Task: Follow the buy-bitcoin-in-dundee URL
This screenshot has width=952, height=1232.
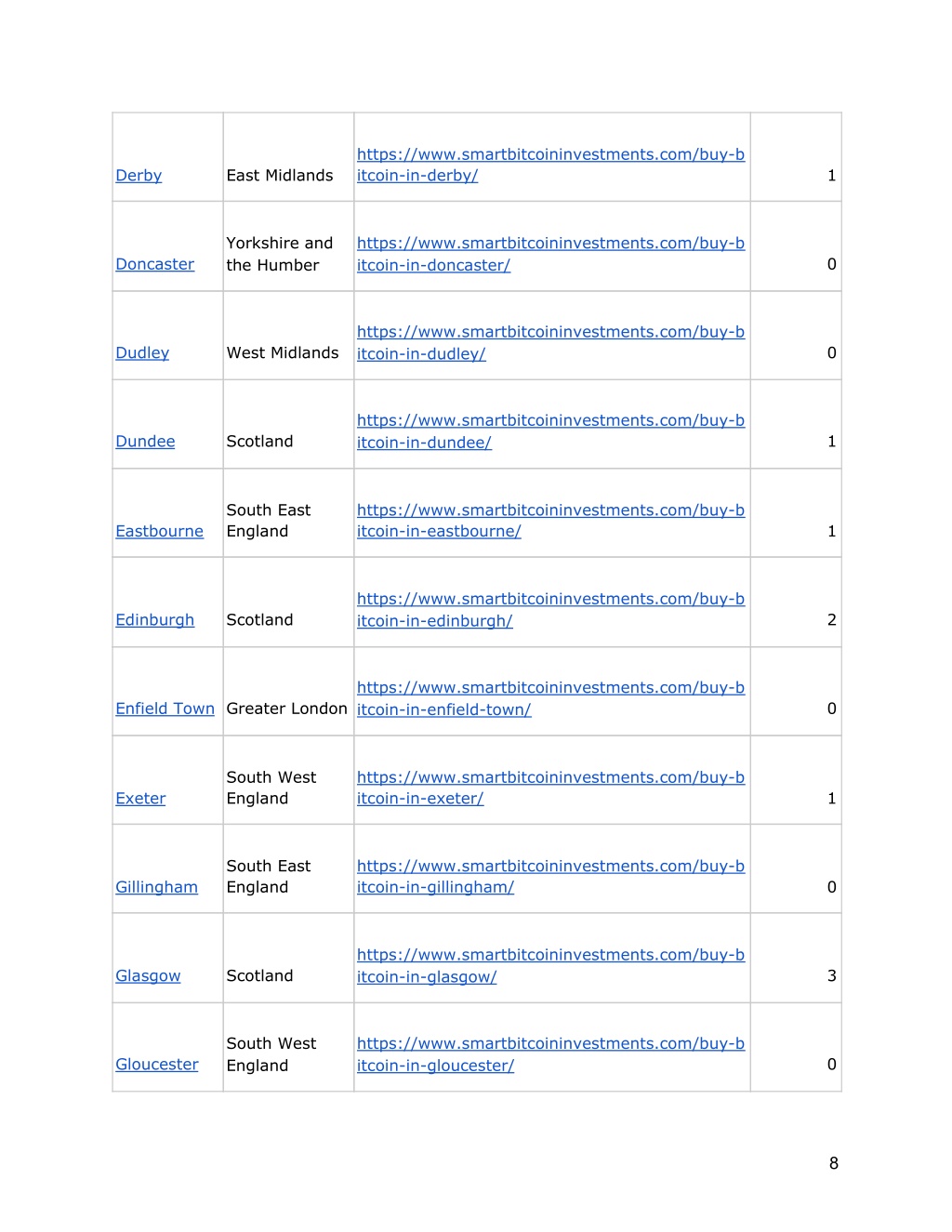Action: (x=550, y=431)
